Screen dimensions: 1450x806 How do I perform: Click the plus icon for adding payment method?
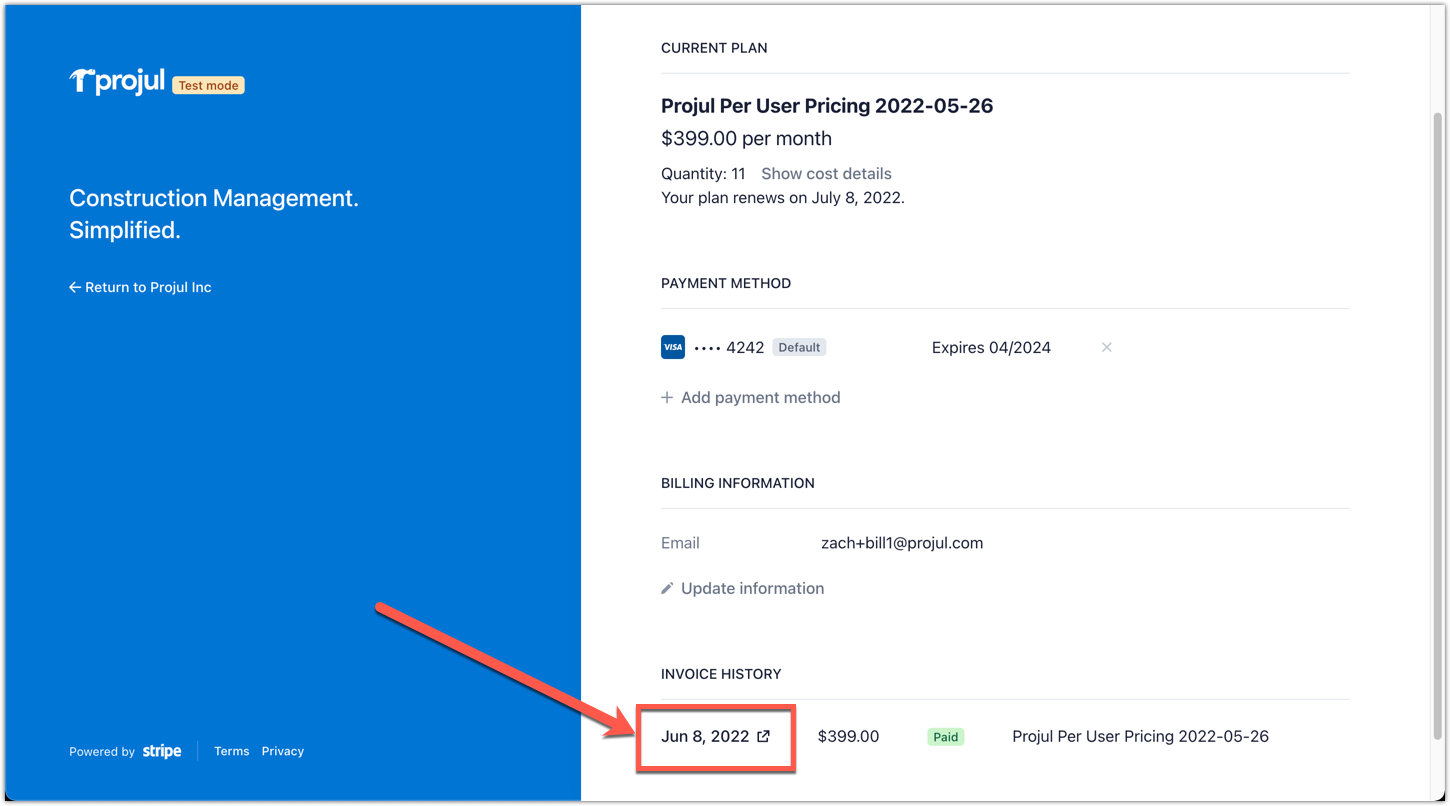click(x=667, y=397)
